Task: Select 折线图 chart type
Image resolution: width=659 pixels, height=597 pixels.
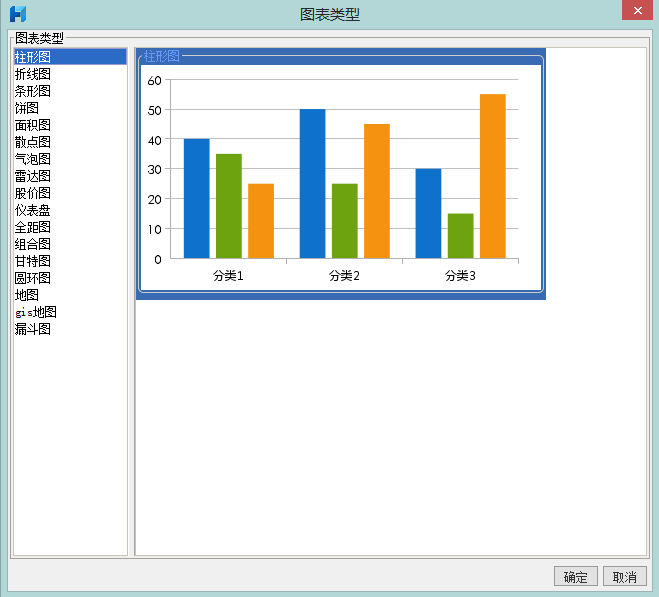Action: click(x=70, y=74)
